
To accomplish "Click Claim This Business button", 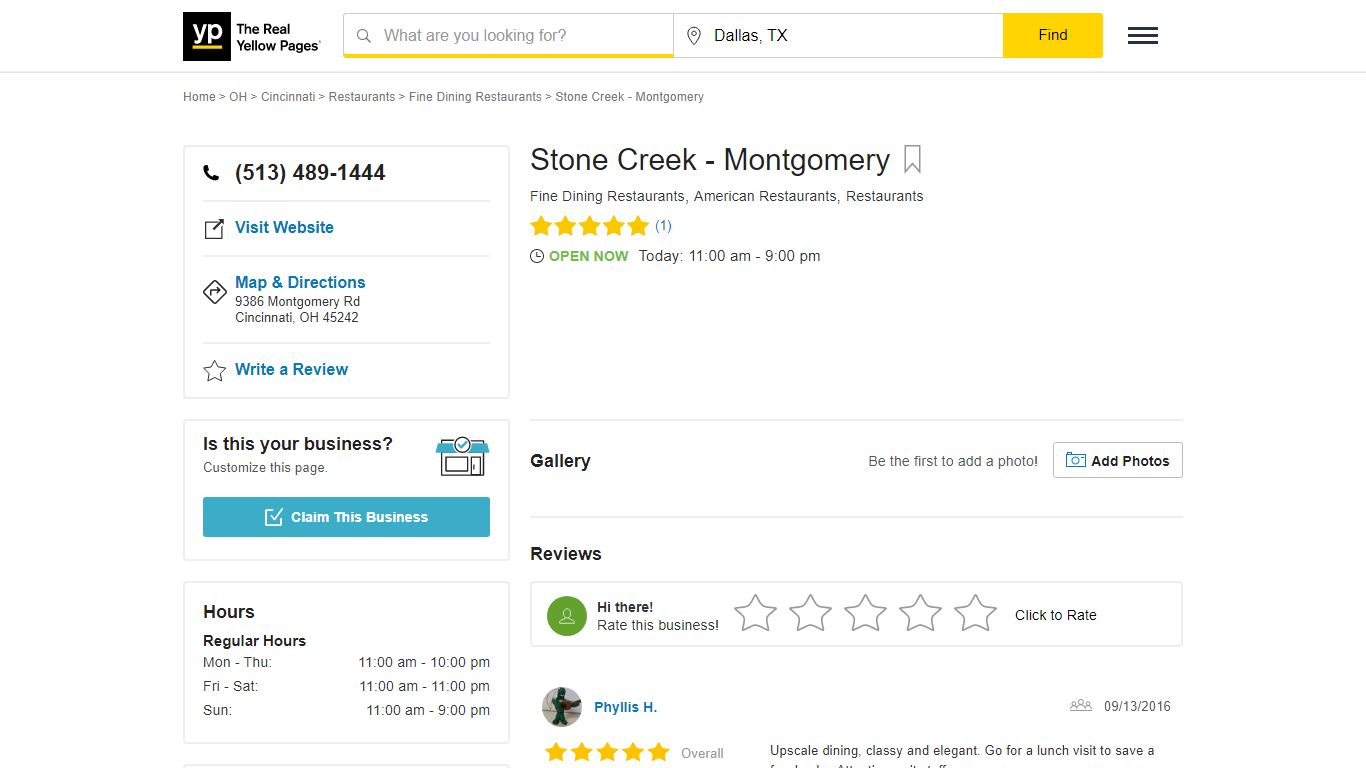I will click(x=346, y=517).
